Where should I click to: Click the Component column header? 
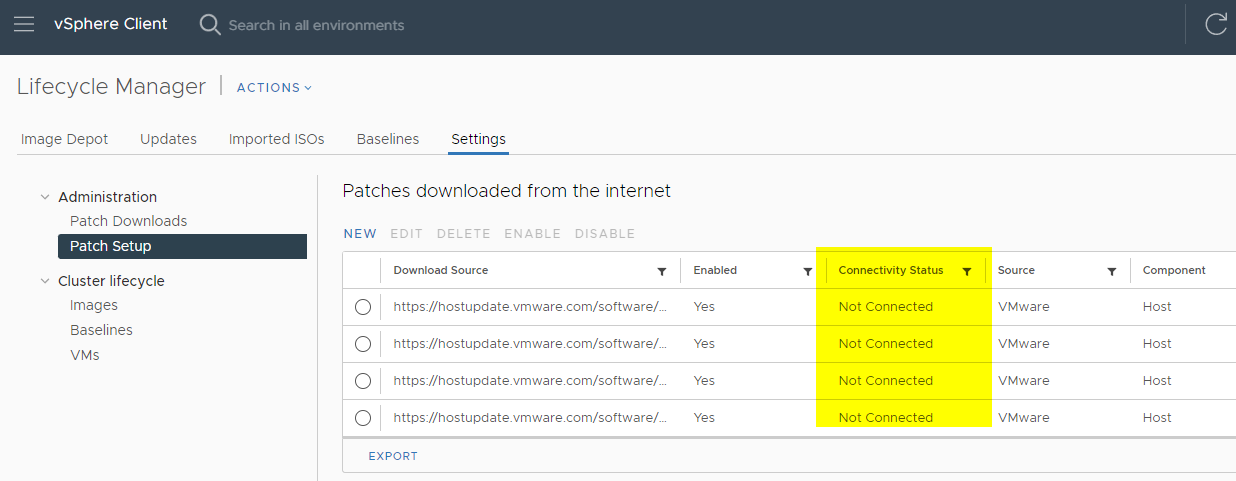[x=1174, y=270]
